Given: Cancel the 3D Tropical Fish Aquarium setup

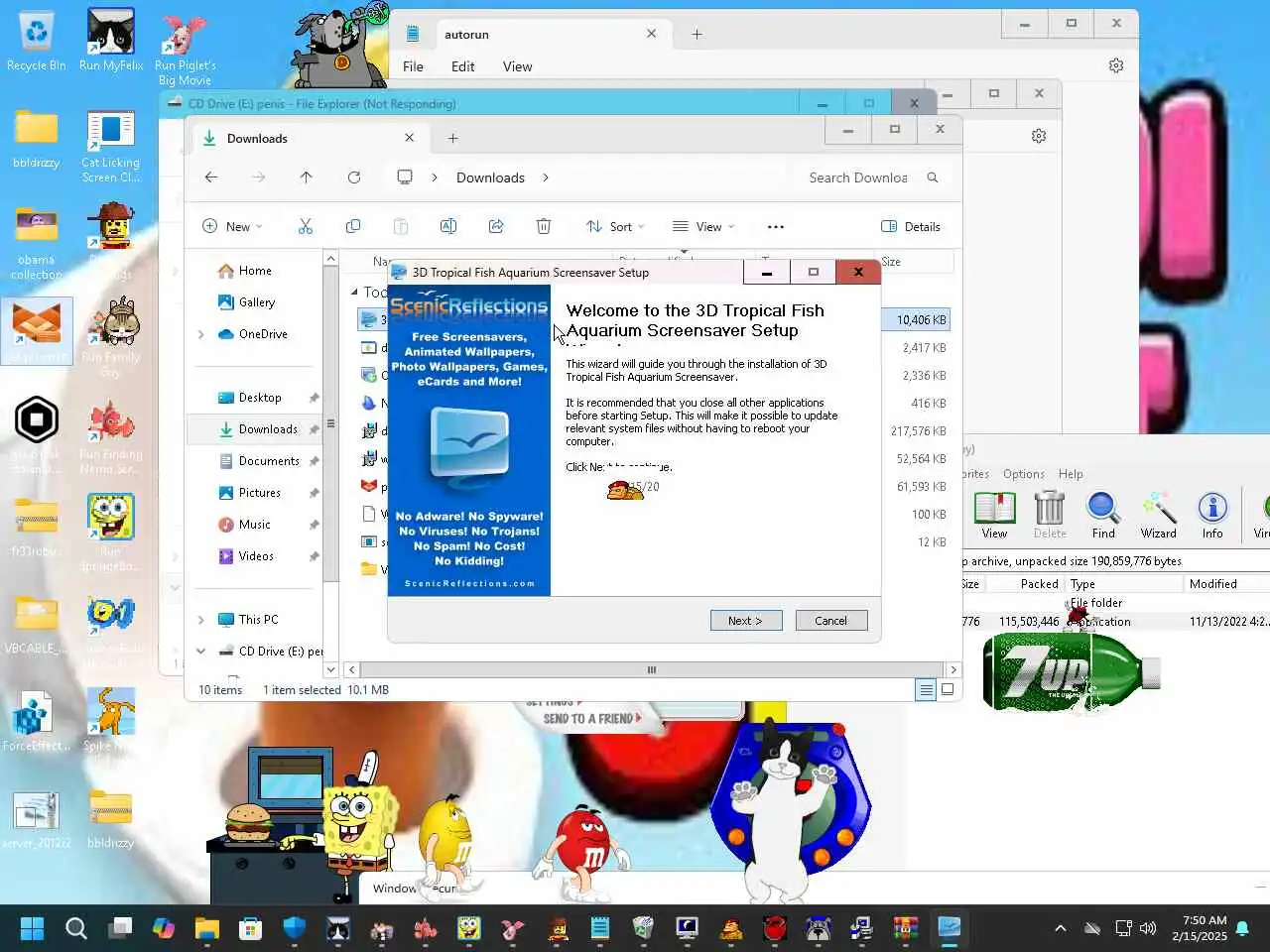Looking at the screenshot, I should (x=831, y=621).
